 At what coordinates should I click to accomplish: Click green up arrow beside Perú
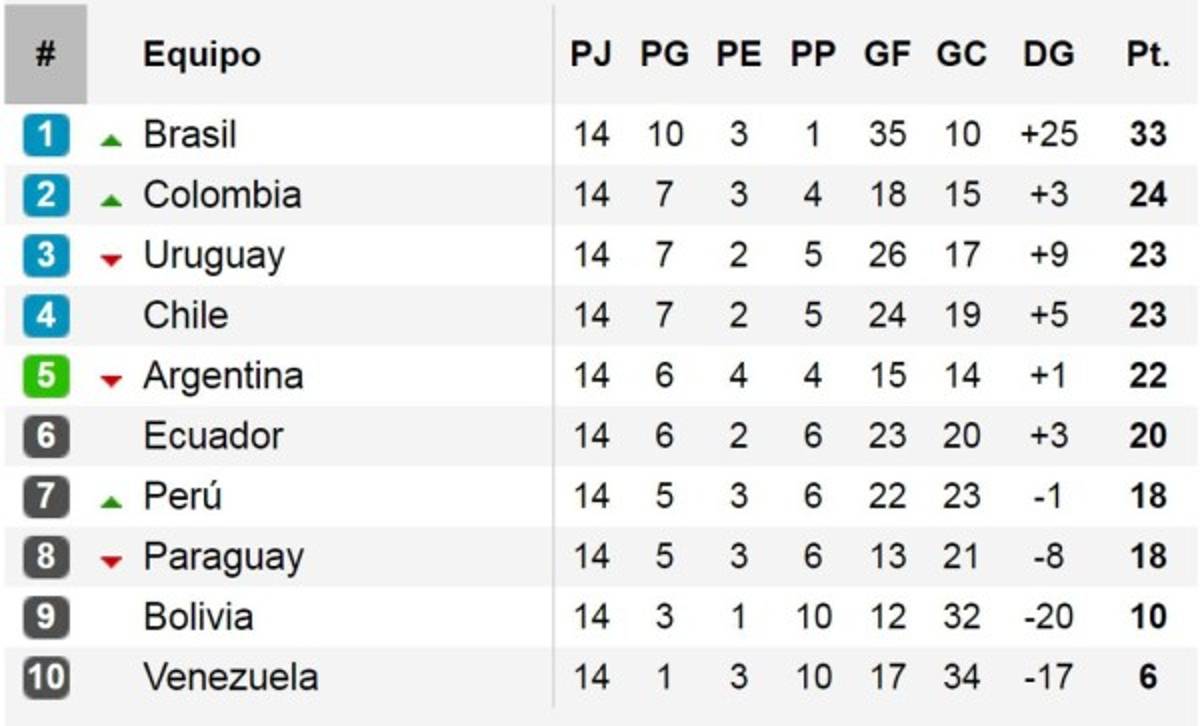[111, 503]
